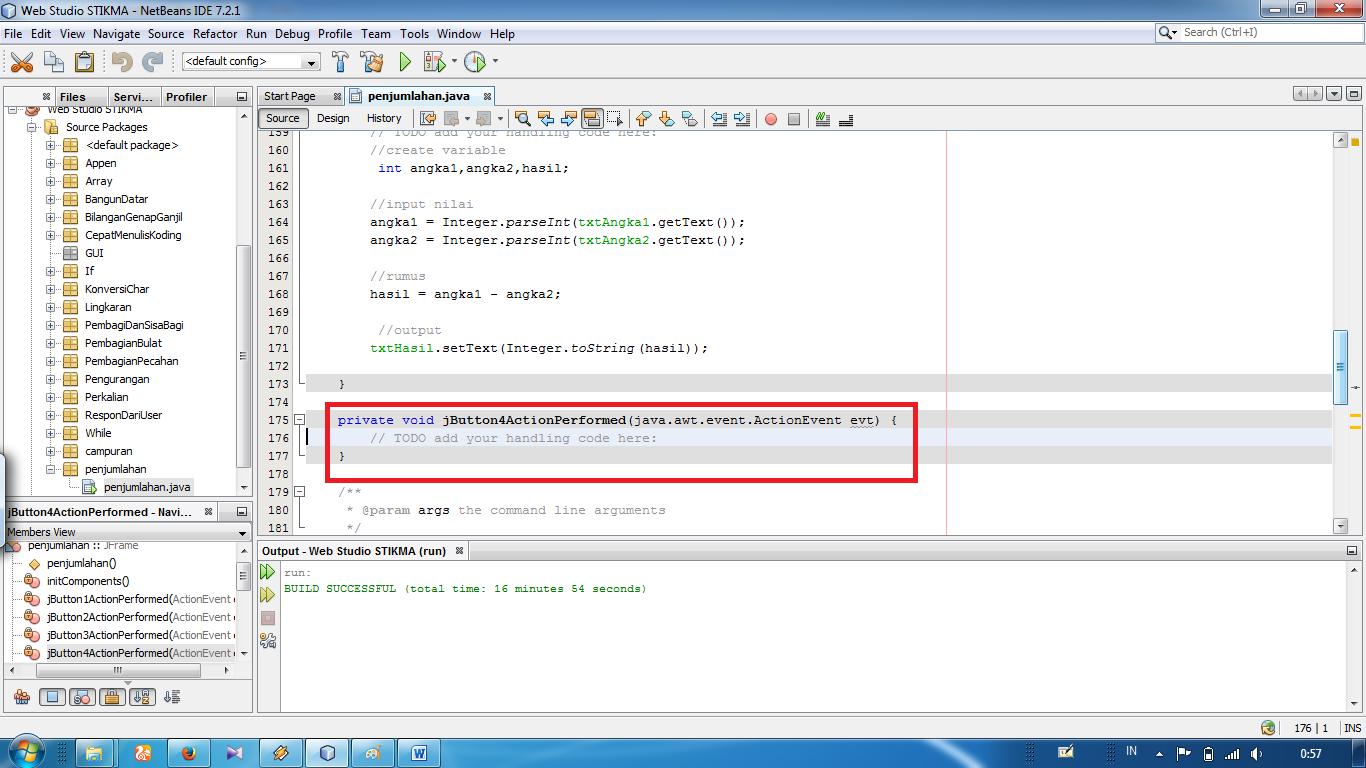Select the Find Selection magnifier tool
Image resolution: width=1366 pixels, height=768 pixels.
tap(523, 119)
